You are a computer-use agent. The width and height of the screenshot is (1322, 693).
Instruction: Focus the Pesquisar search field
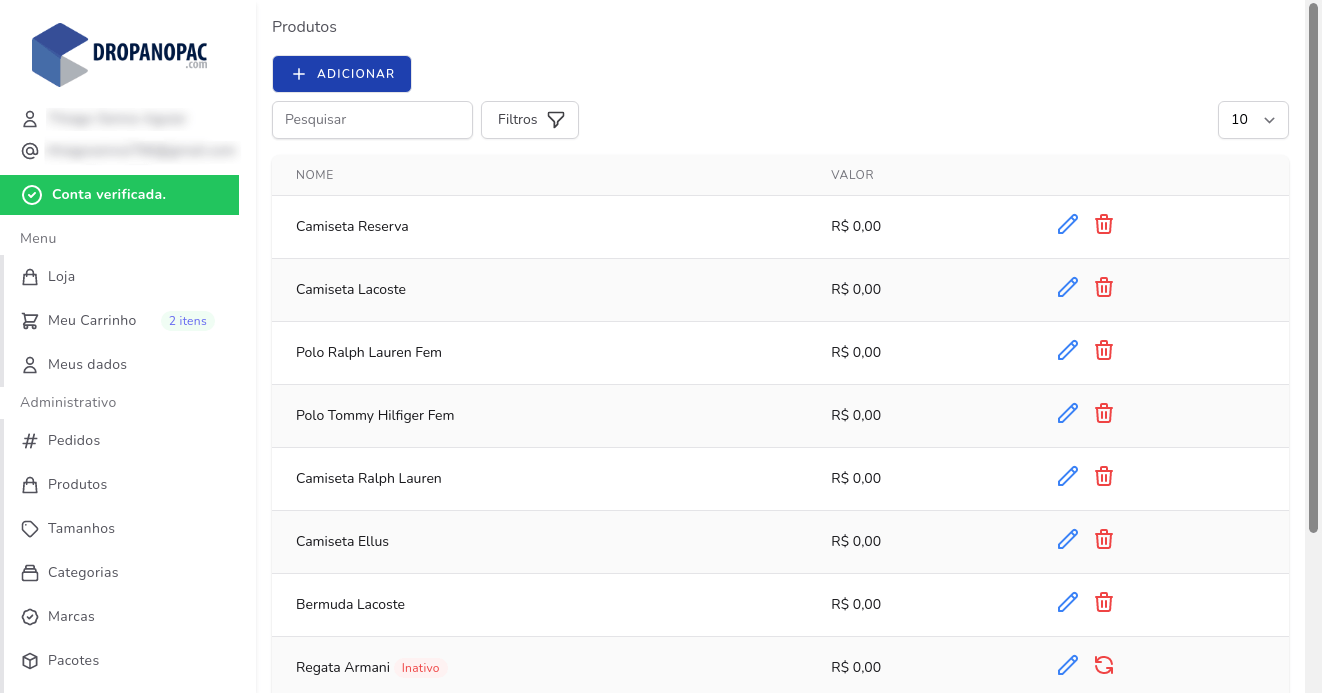coord(372,120)
